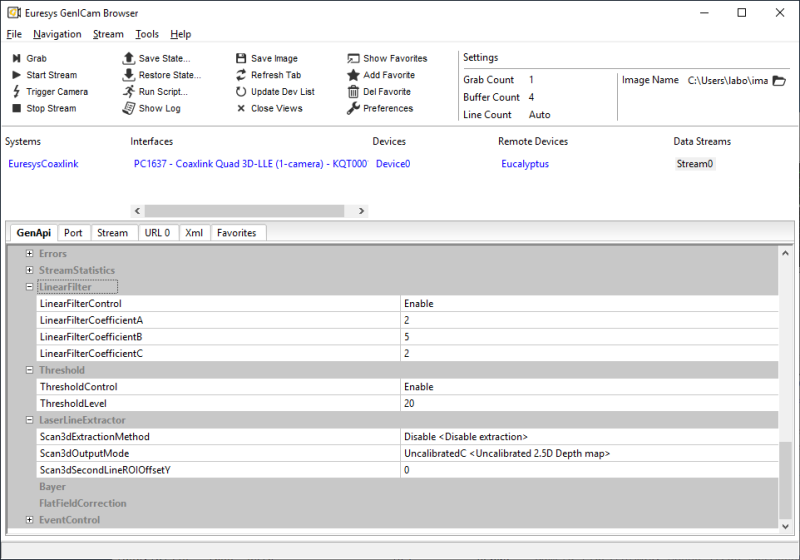Open Scan3dOutputMode value dropdown
This screenshot has width=800, height=560.
[589, 453]
